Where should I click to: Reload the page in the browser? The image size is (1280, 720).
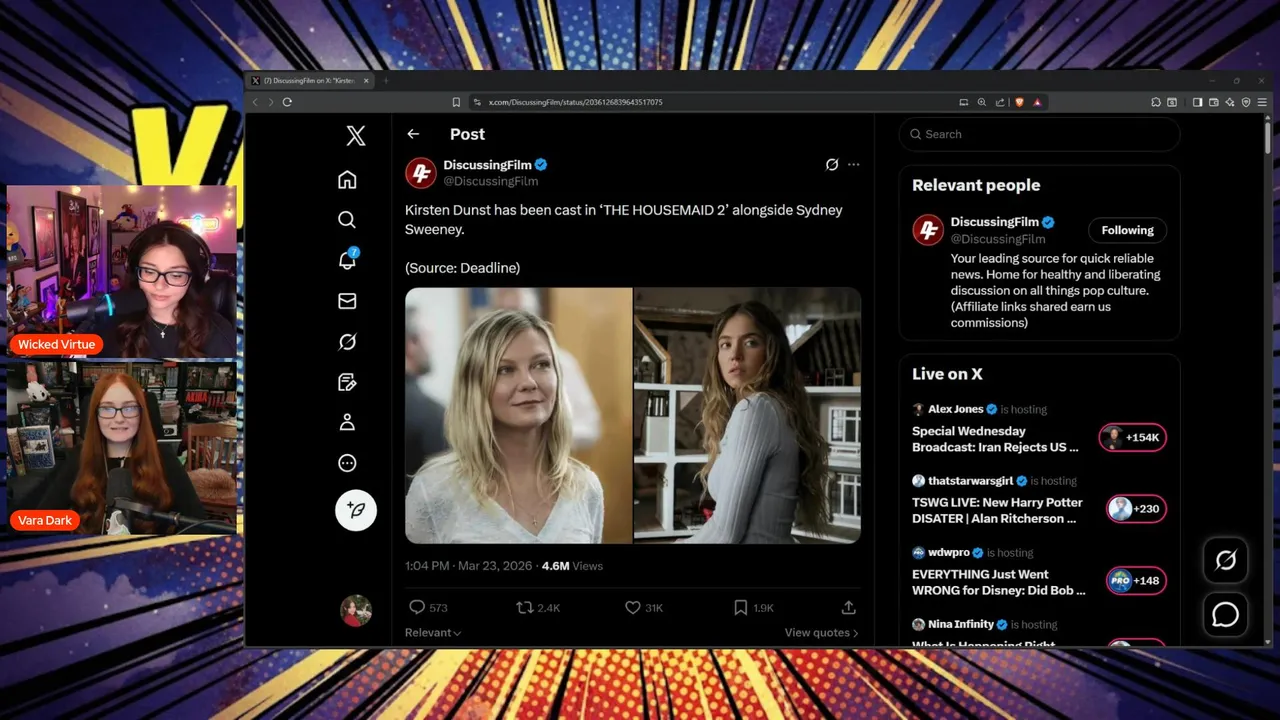(287, 102)
